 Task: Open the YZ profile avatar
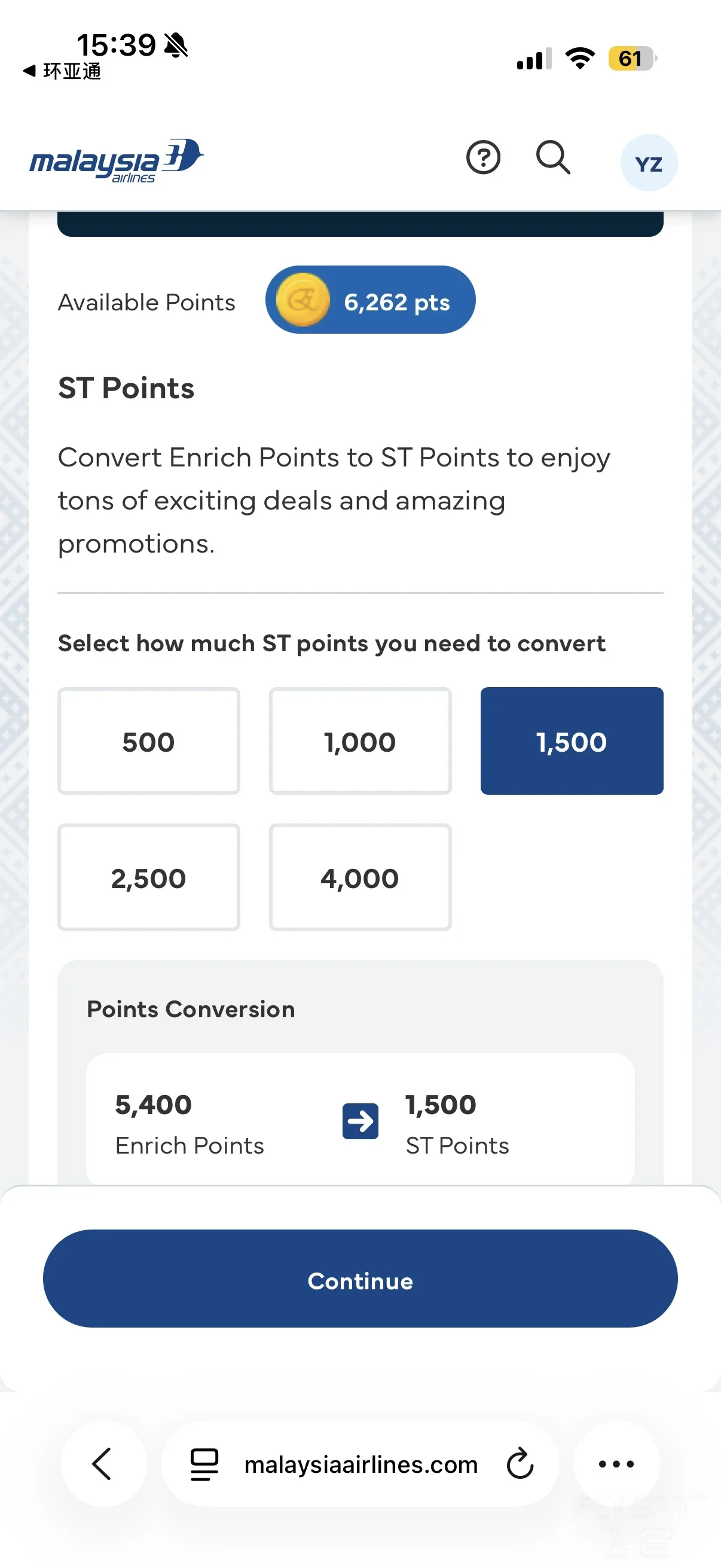pos(649,163)
